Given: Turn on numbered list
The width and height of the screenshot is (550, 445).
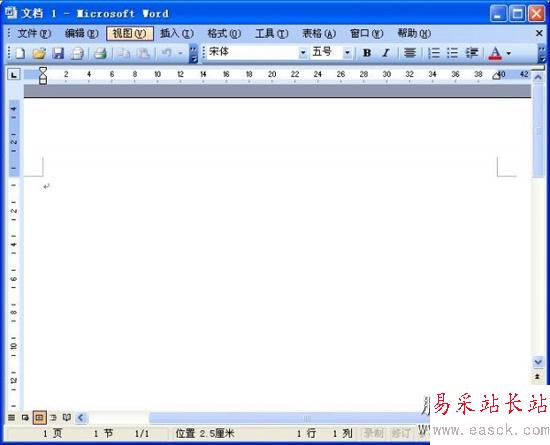Looking at the screenshot, I should (x=434, y=53).
